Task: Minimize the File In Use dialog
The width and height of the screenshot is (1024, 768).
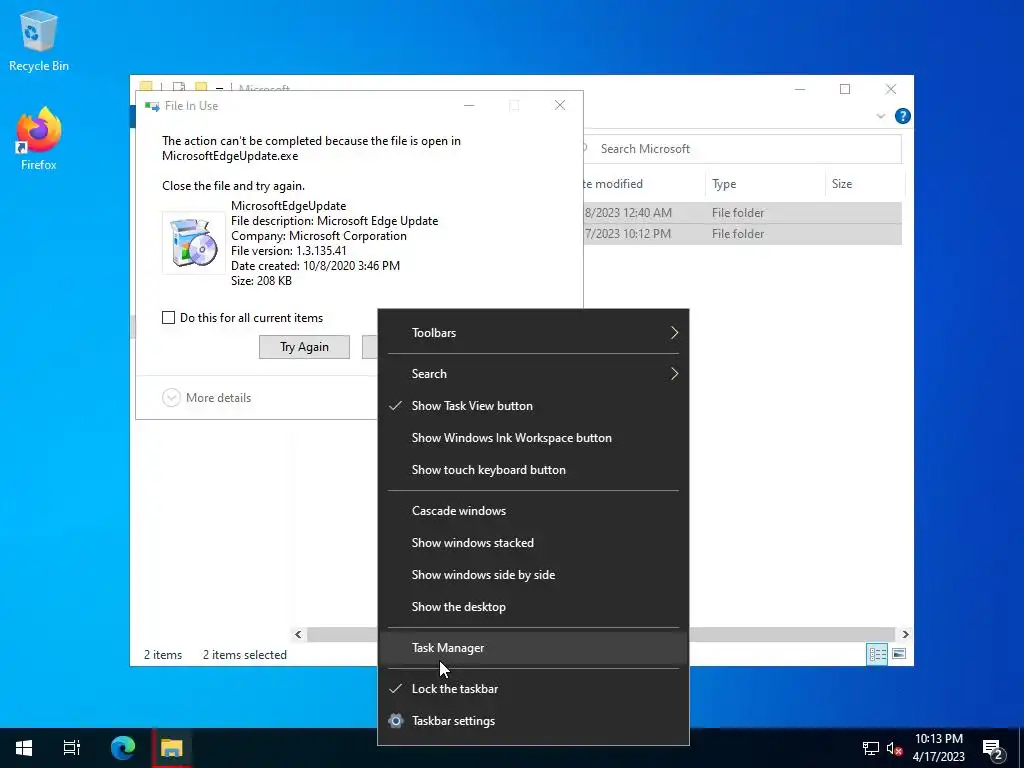Action: coord(469,106)
